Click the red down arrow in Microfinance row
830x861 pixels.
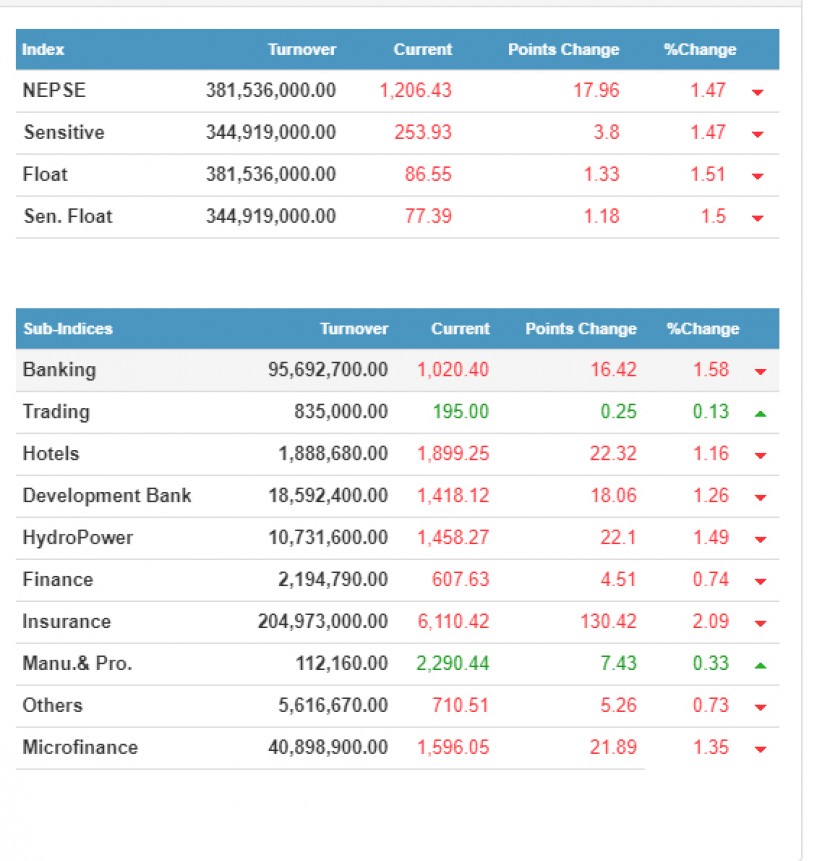(x=759, y=749)
